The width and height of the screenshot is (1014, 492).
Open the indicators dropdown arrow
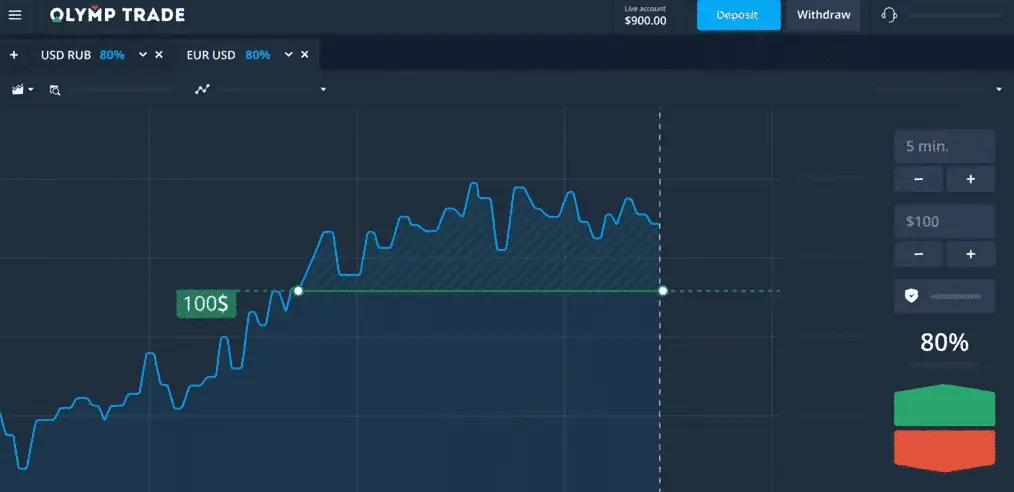(x=323, y=90)
